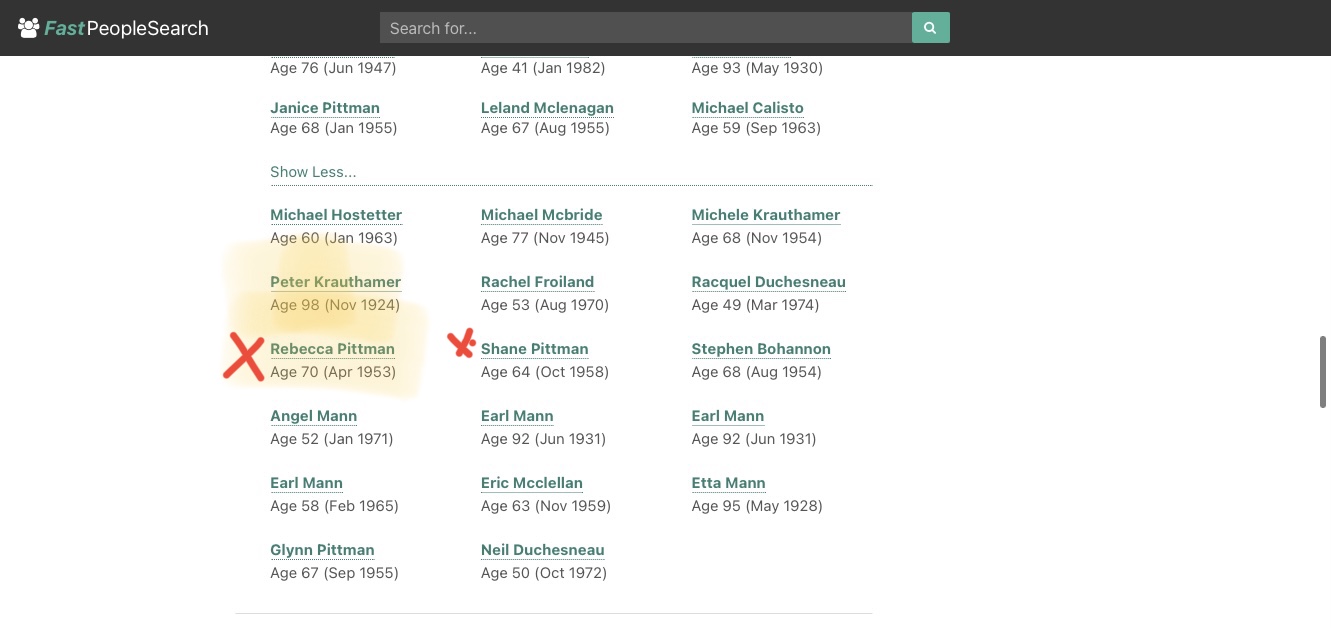Select the Angel Mann link
1331x628 pixels.
point(313,416)
